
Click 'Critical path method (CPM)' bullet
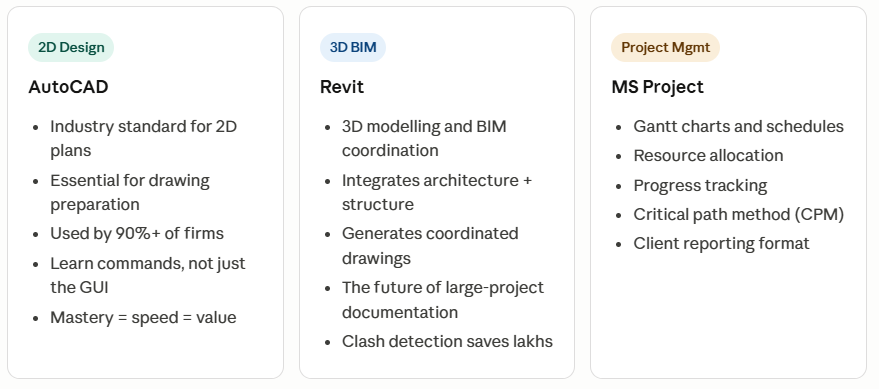pos(739,214)
